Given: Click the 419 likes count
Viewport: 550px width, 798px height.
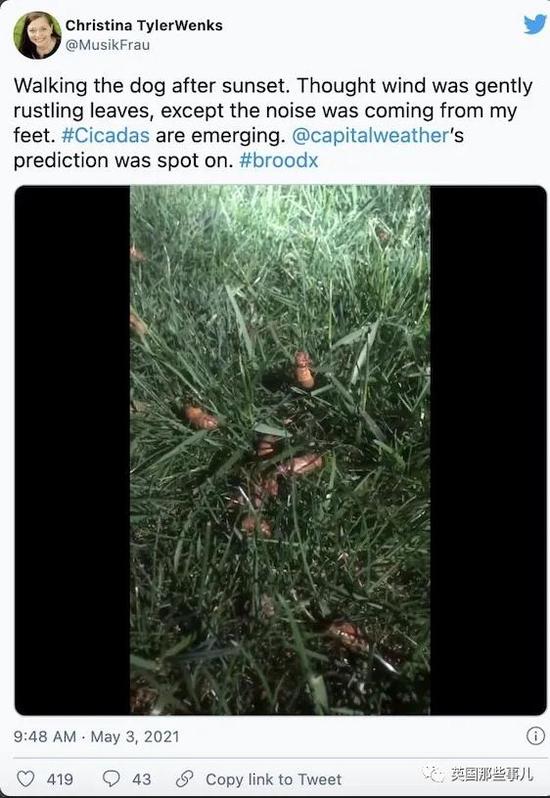Looking at the screenshot, I should (x=60, y=779).
